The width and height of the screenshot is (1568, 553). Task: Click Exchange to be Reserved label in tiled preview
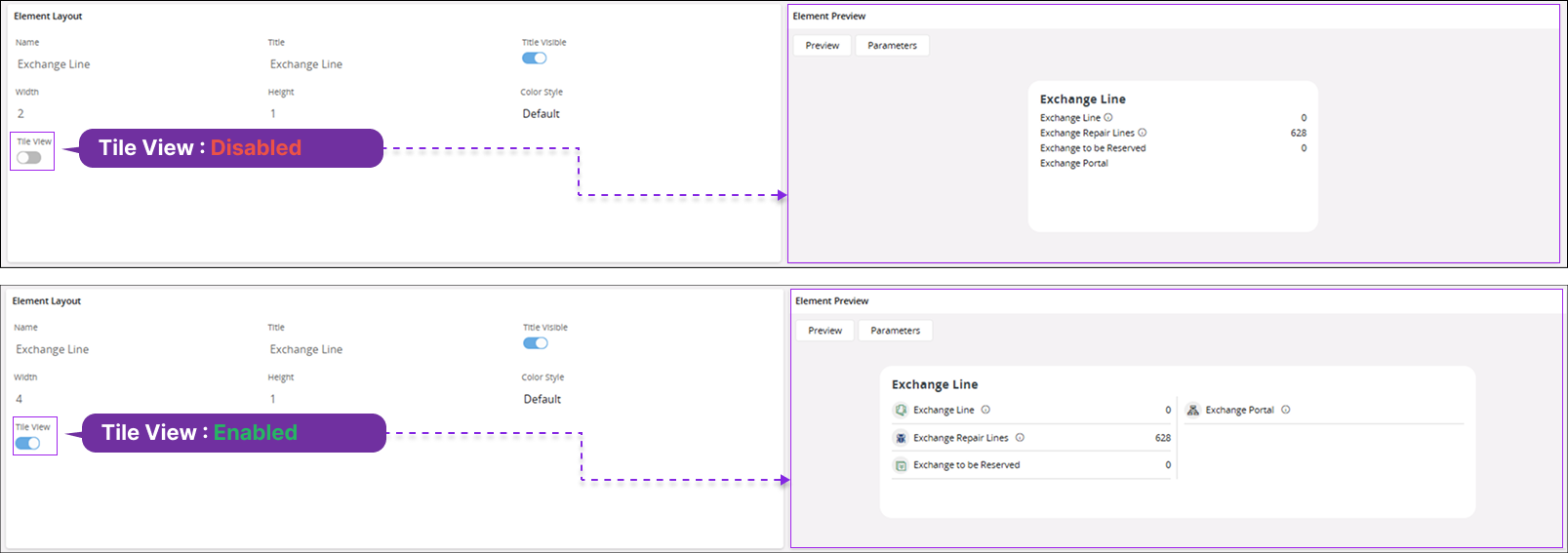coord(967,465)
